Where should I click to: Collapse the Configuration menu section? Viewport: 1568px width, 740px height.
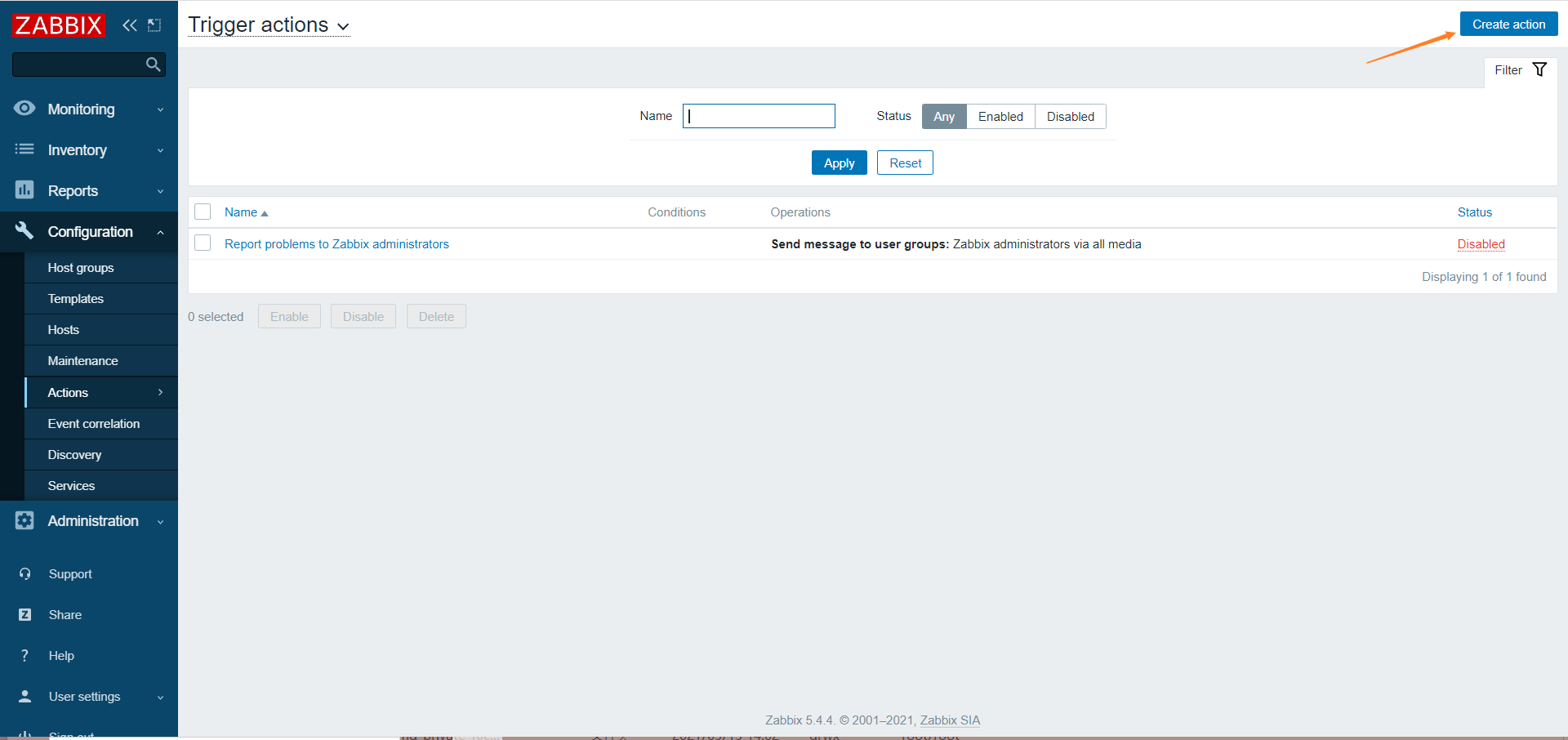160,232
